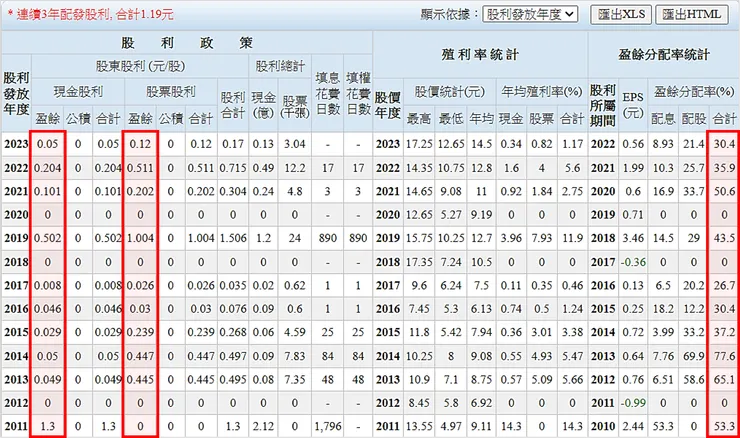Click the 8.45 highest price for 2012
This screenshot has width=740, height=438.
(x=419, y=403)
